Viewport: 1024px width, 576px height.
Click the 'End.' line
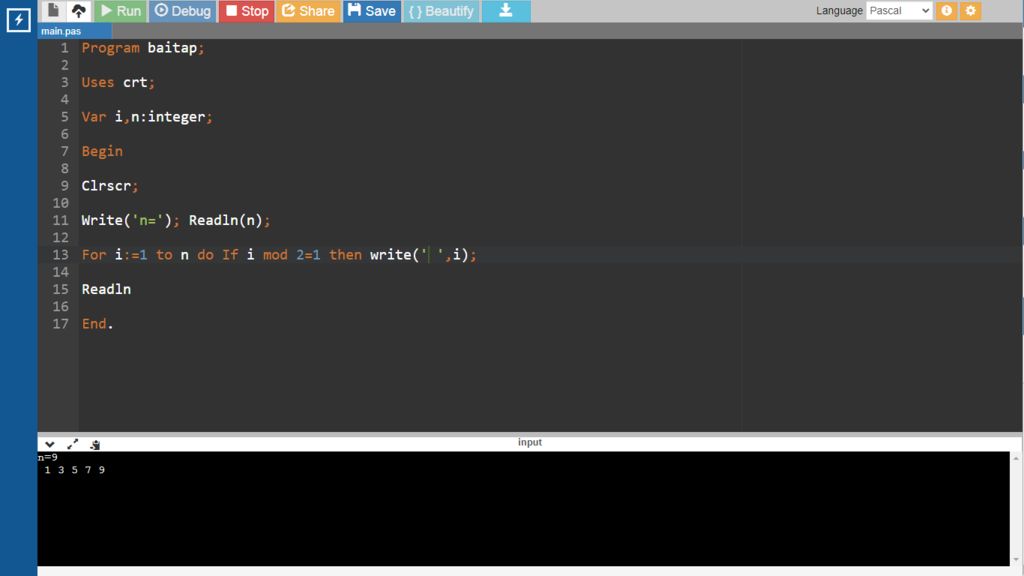pyautogui.click(x=97, y=324)
